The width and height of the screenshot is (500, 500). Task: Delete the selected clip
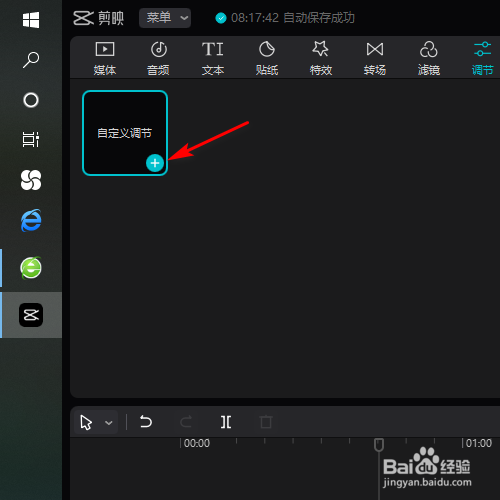pos(266,422)
